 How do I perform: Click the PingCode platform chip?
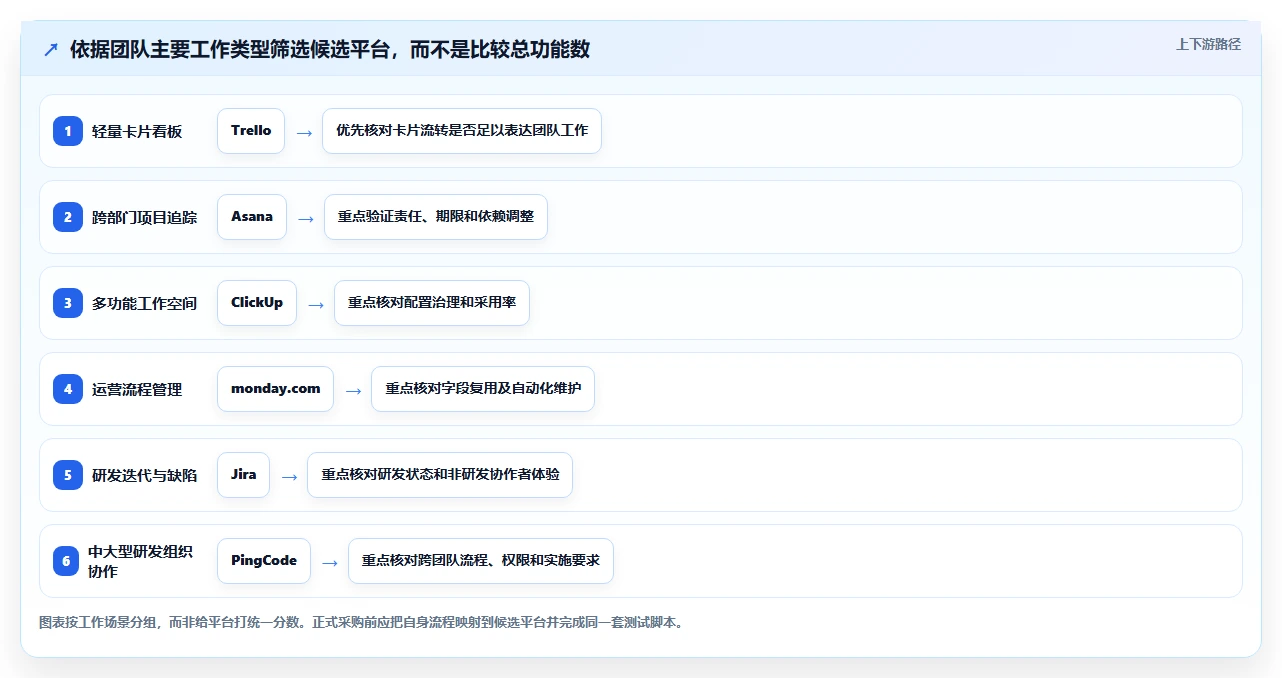[x=264, y=561]
